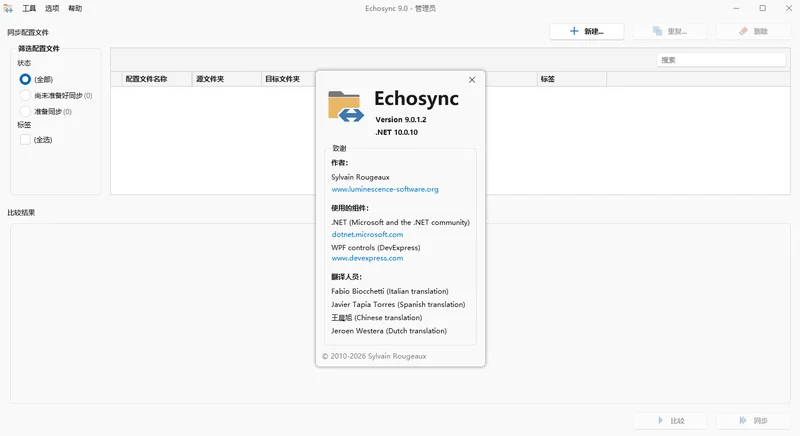Click the 源文件夹 column header
The width and height of the screenshot is (800, 436).
(227, 79)
